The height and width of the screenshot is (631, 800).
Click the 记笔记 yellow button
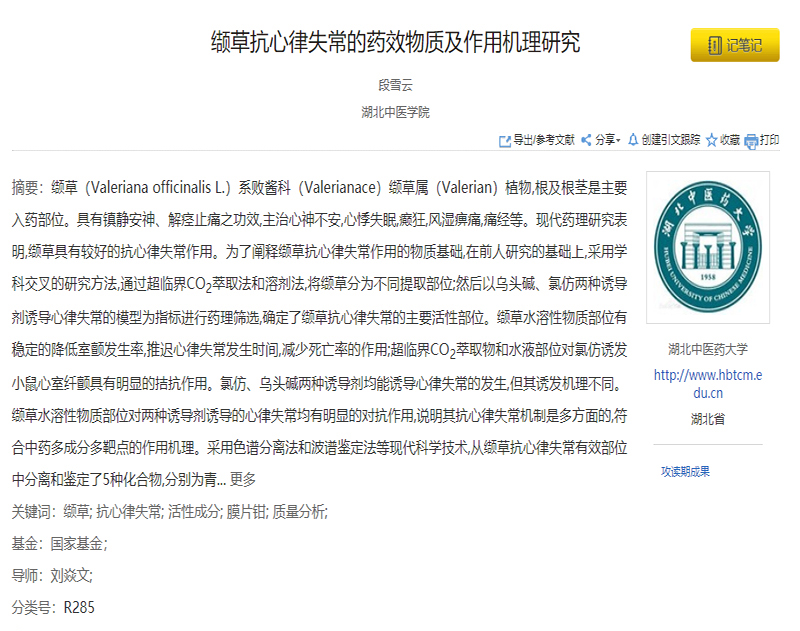pyautogui.click(x=734, y=45)
